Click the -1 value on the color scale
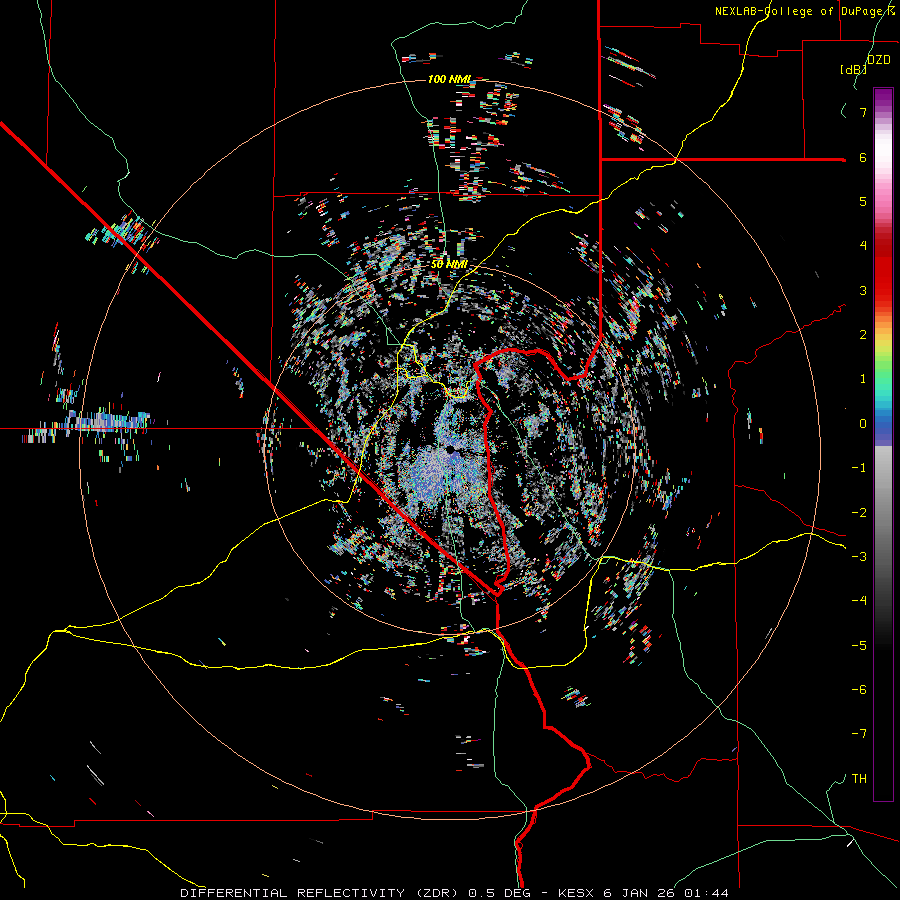900x900 pixels. click(x=859, y=468)
